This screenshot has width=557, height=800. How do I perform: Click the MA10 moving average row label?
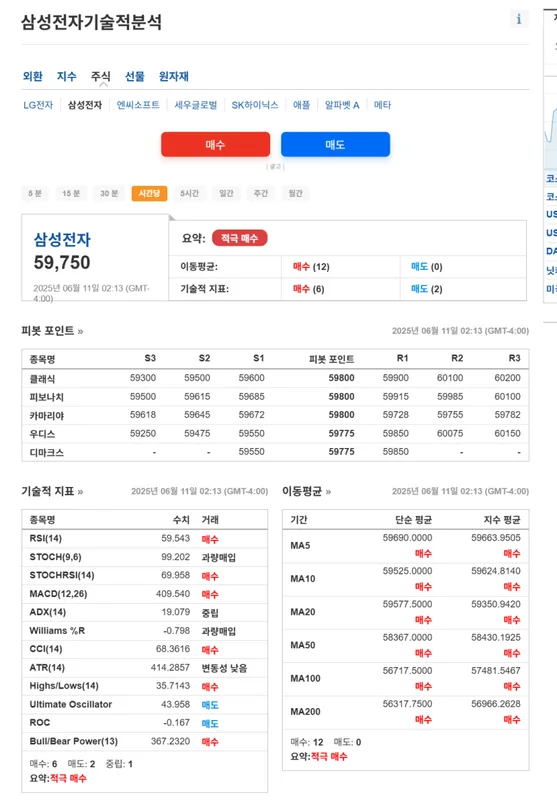point(303,579)
